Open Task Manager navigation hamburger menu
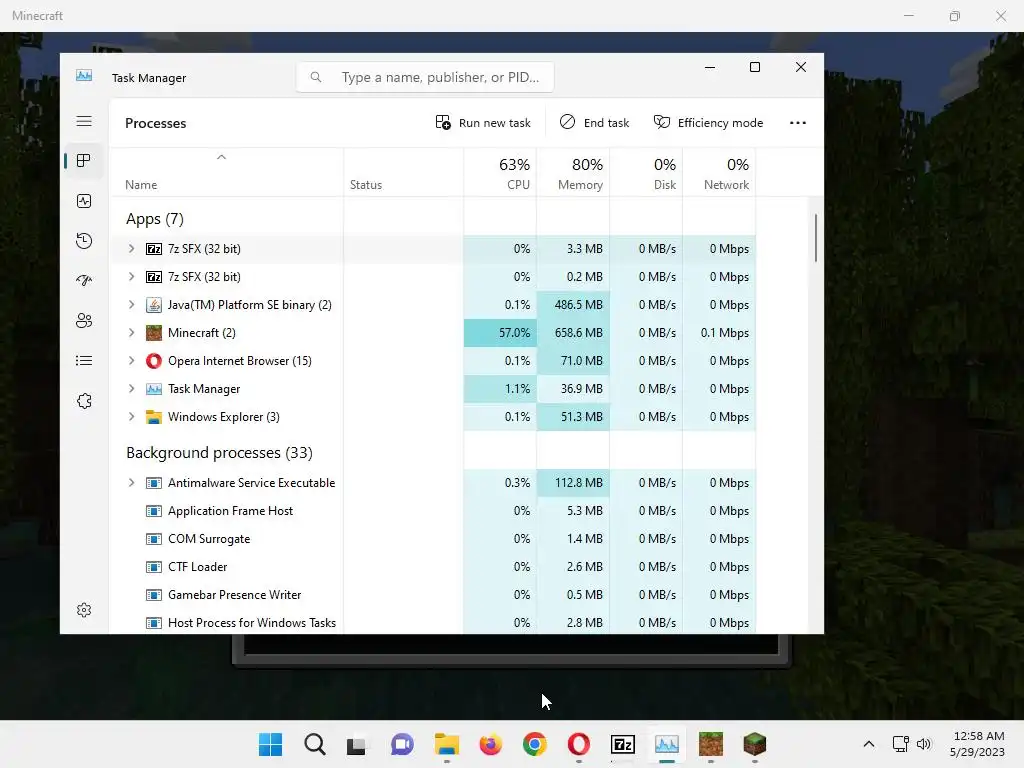Viewport: 1024px width, 768px height. [84, 121]
